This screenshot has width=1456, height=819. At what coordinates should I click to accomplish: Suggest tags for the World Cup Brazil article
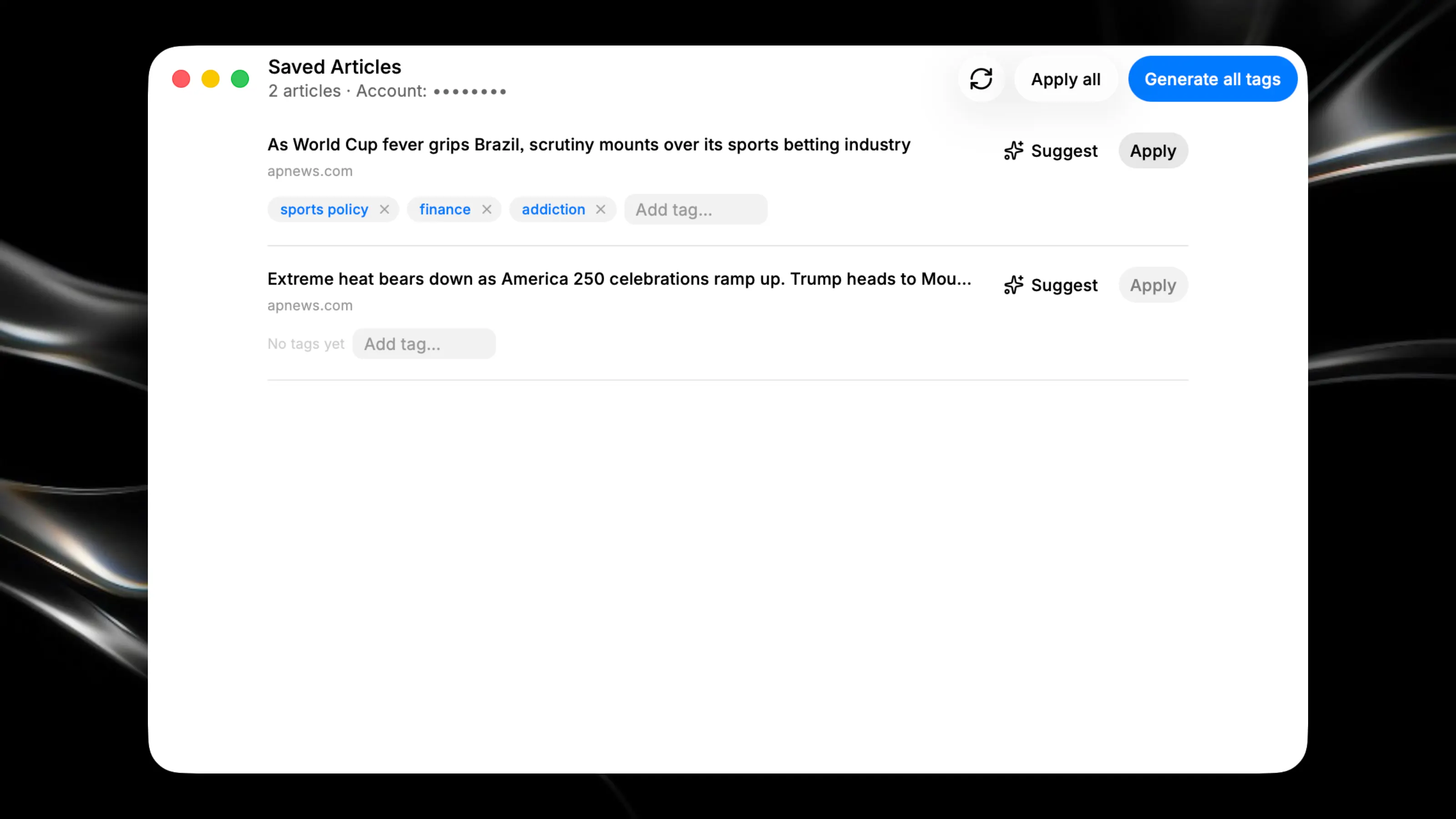tap(1051, 151)
